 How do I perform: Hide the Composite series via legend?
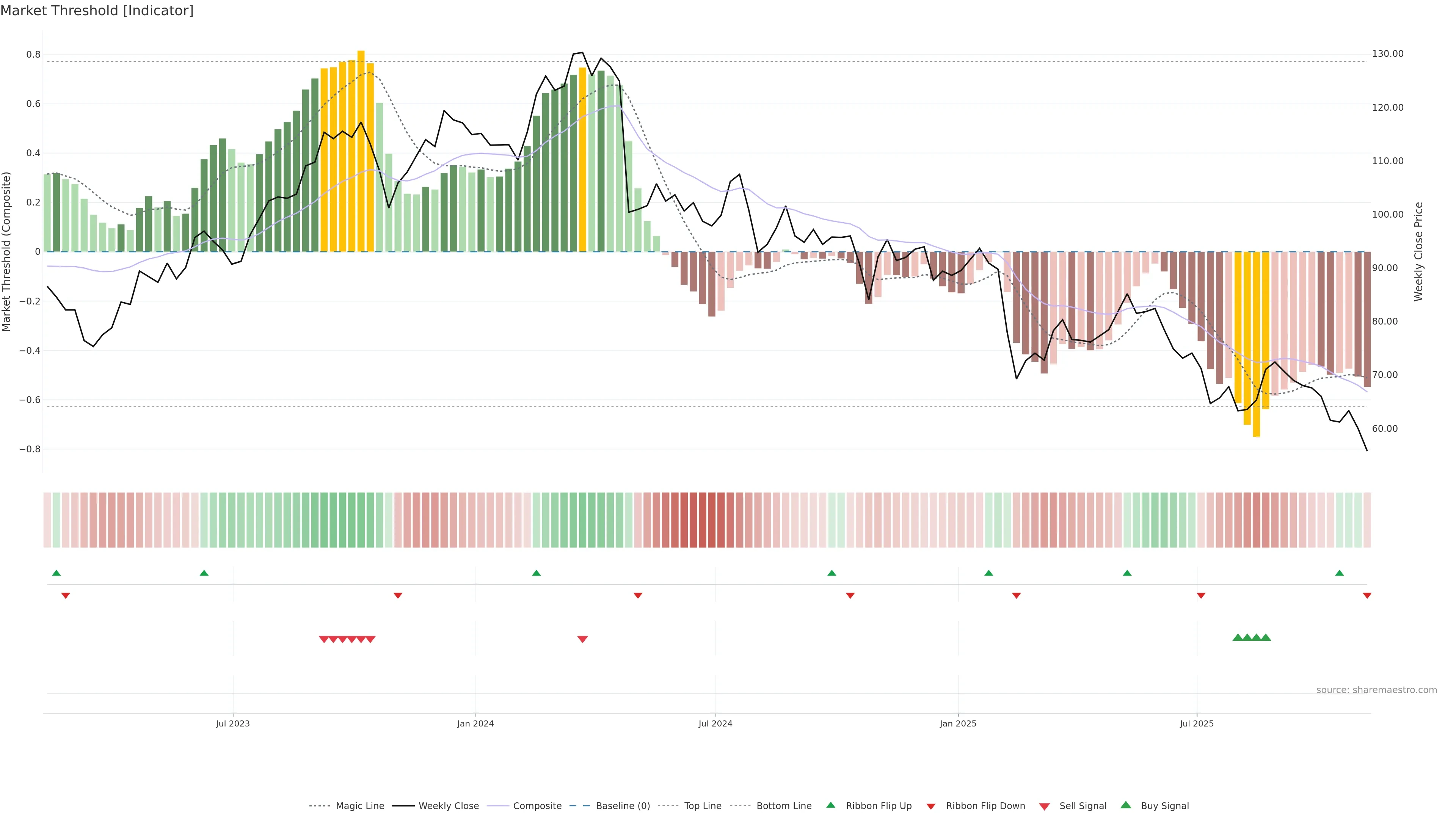coord(537,805)
